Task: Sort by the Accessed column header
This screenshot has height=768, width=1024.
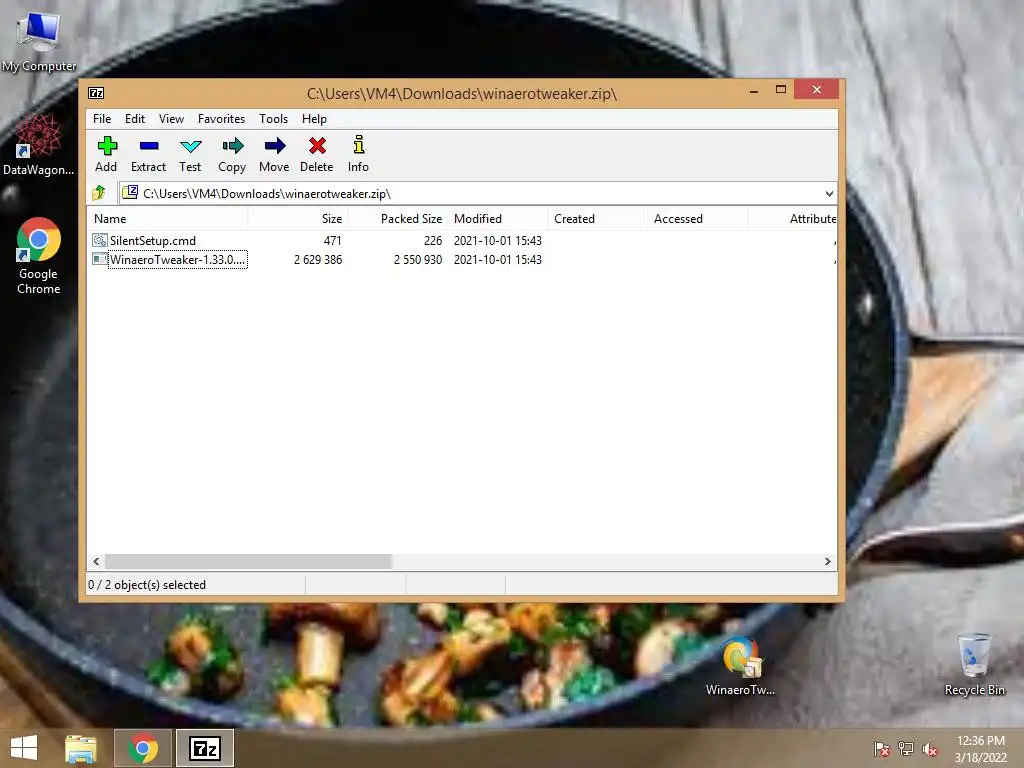Action: (697, 219)
